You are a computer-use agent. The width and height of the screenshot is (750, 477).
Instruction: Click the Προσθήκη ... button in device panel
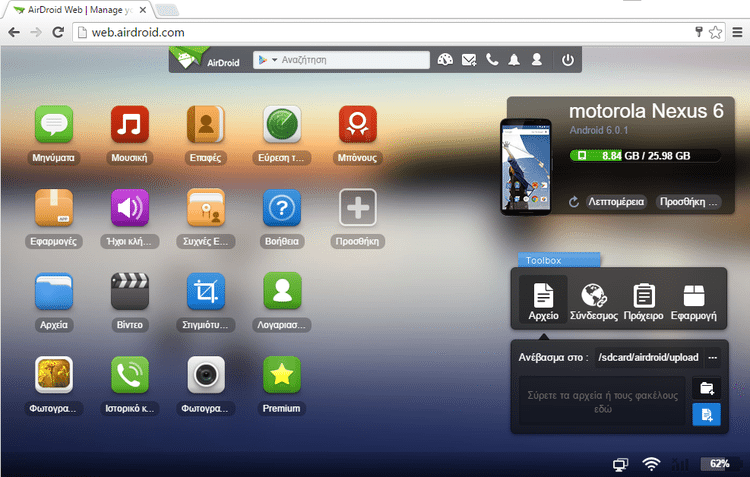click(688, 202)
